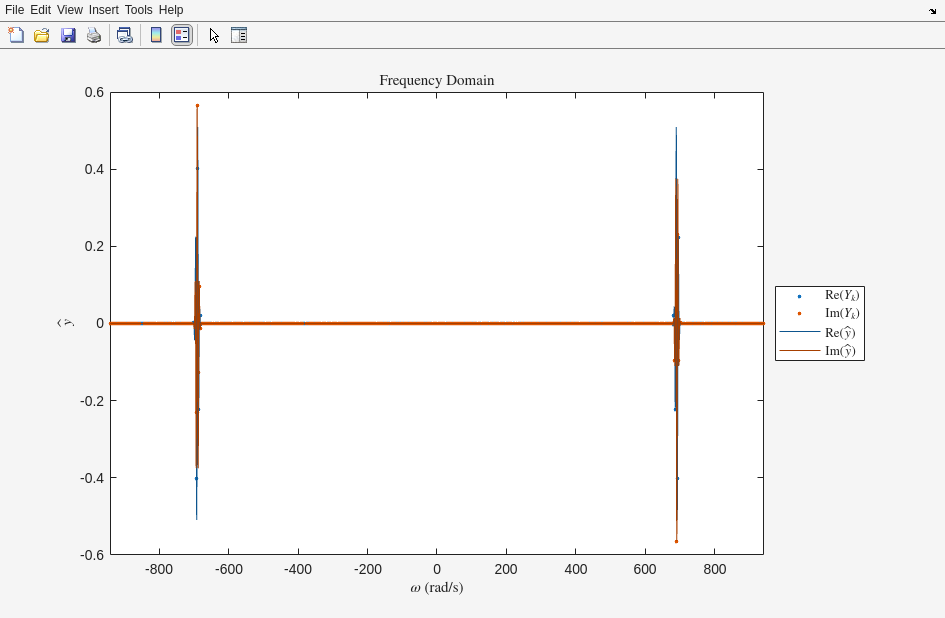Expand the View menu
This screenshot has height=618, width=945.
(x=69, y=10)
